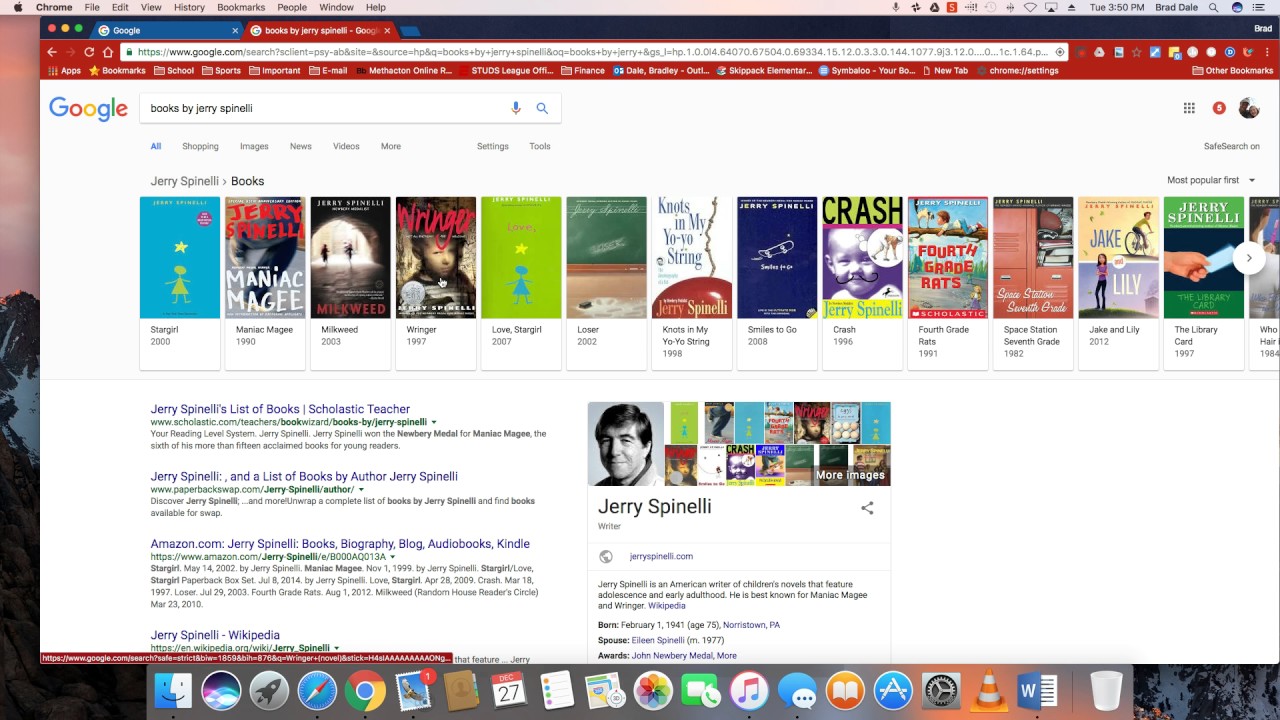1280x720 pixels.
Task: Expand the More search filter
Action: click(x=390, y=146)
